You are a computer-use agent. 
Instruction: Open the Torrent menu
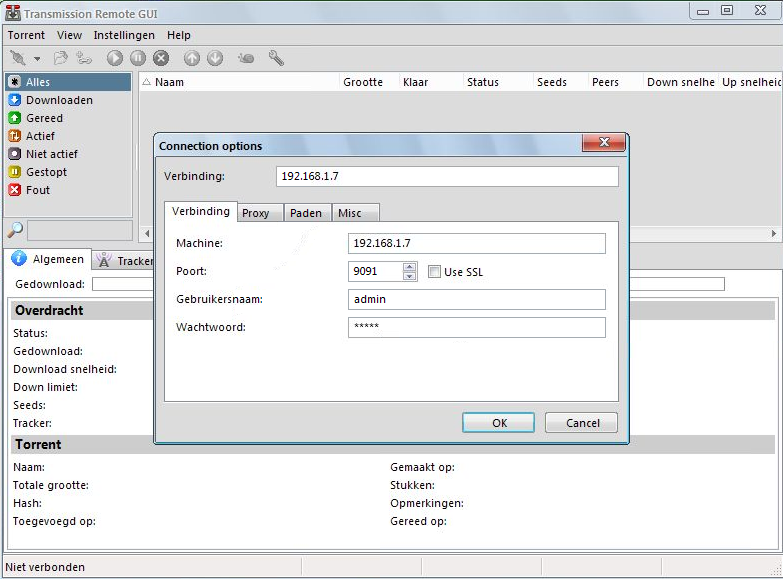26,35
